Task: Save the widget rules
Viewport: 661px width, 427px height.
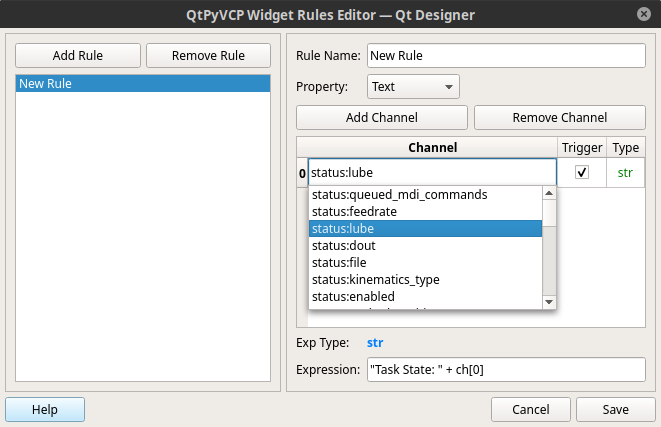Action: coord(615,409)
